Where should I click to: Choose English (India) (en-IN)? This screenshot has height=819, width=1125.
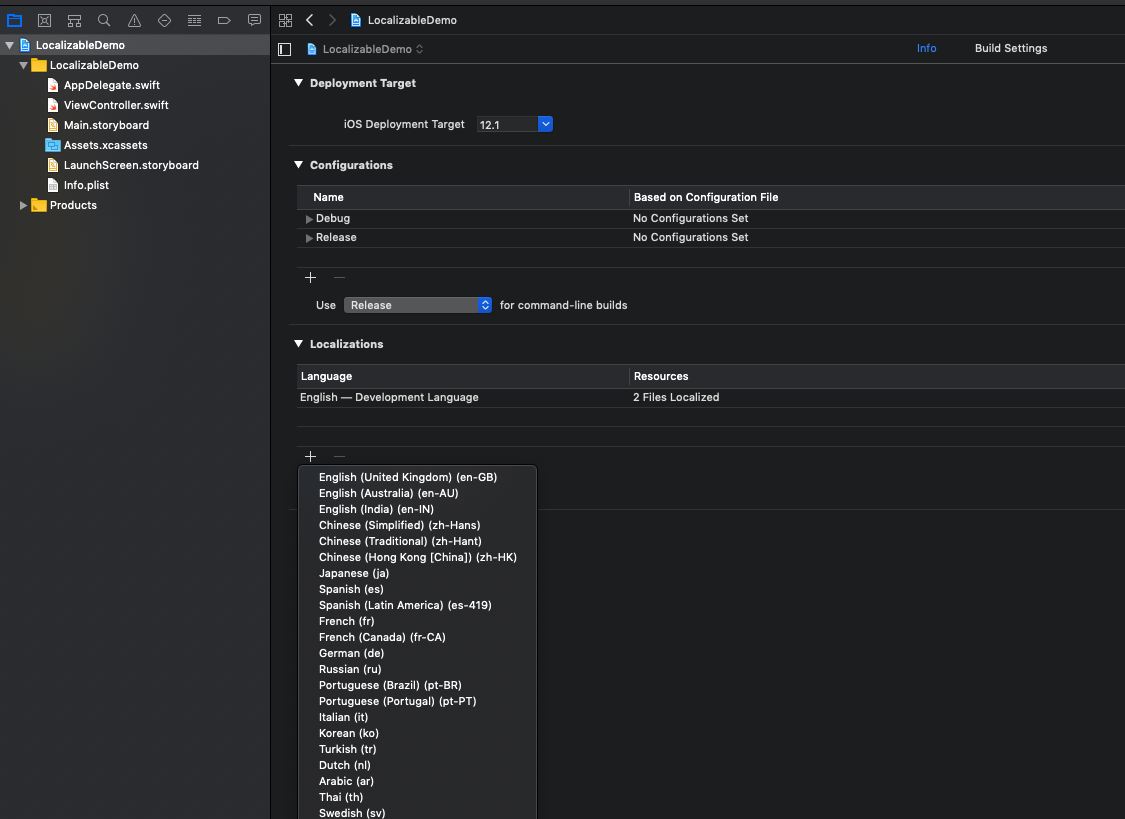[417, 509]
